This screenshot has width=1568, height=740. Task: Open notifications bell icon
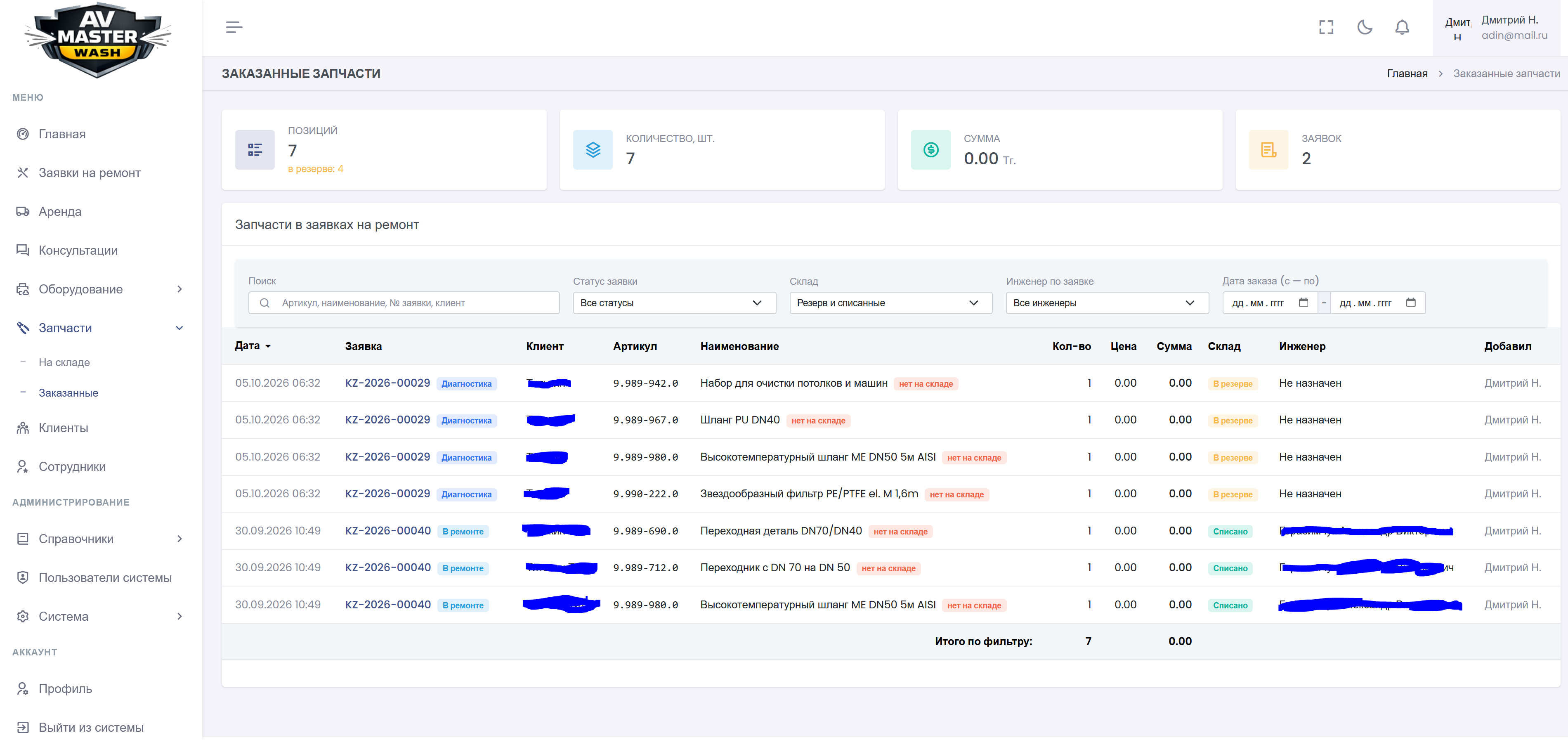point(1402,27)
